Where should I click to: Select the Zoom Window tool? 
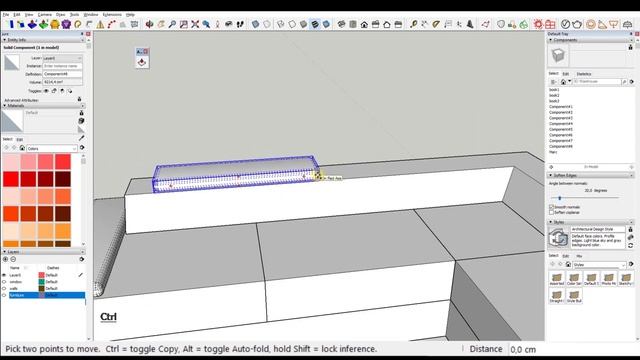click(x=184, y=24)
